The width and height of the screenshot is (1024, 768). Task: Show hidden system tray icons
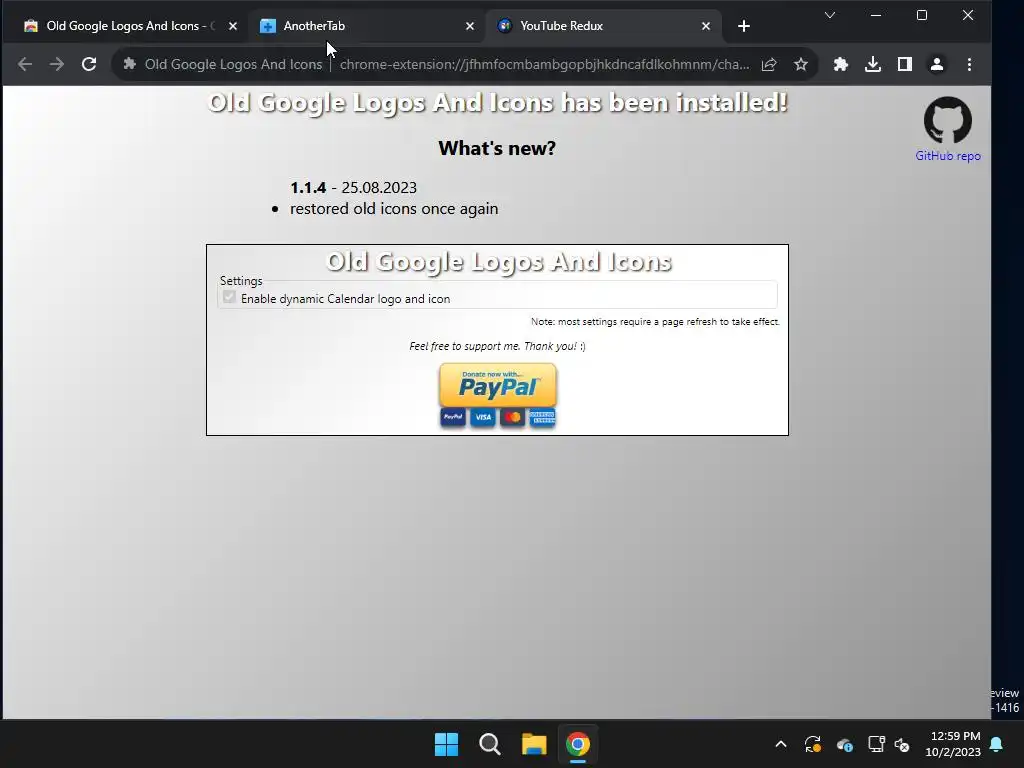780,744
